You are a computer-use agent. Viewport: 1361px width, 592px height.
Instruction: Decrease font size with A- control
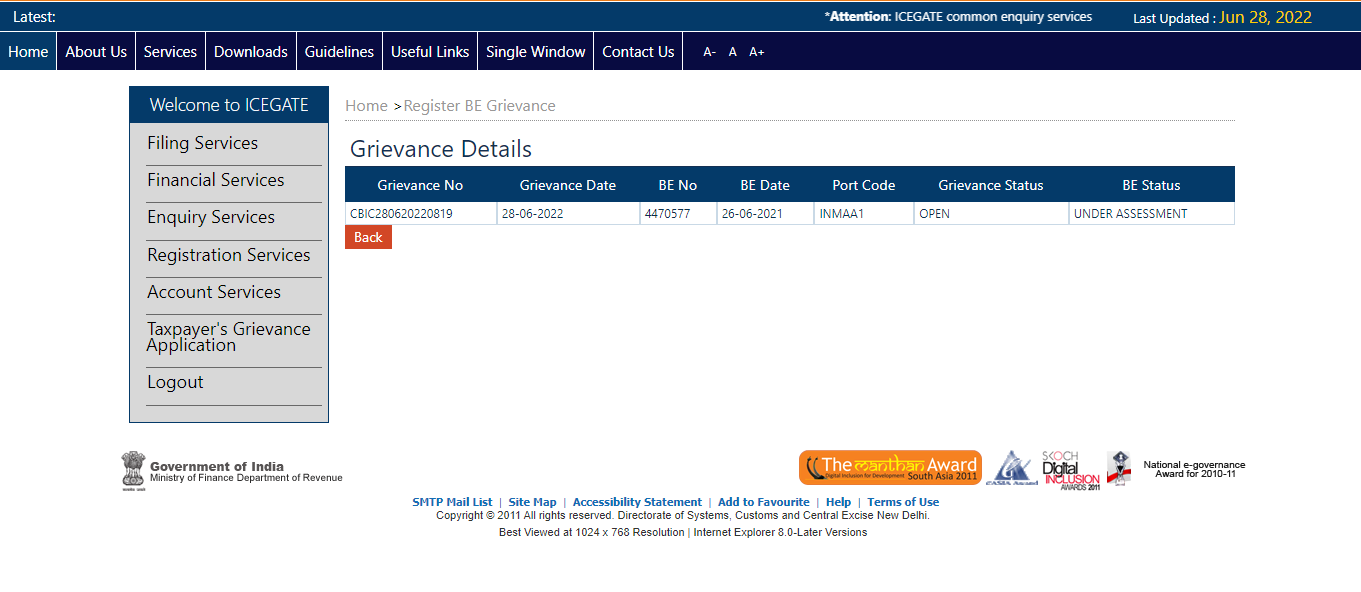(x=709, y=52)
